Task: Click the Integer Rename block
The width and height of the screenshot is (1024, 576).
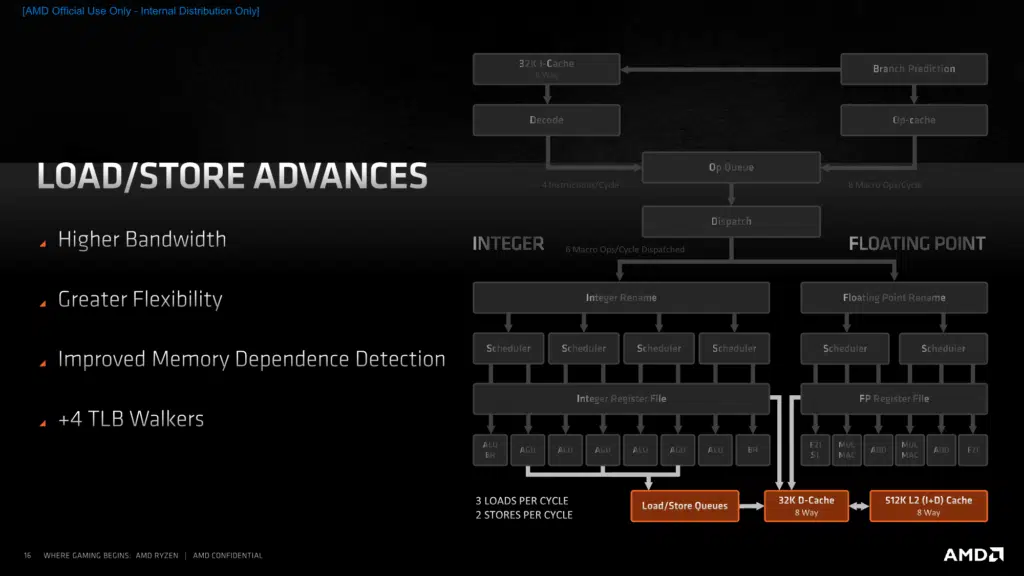Action: click(x=621, y=298)
